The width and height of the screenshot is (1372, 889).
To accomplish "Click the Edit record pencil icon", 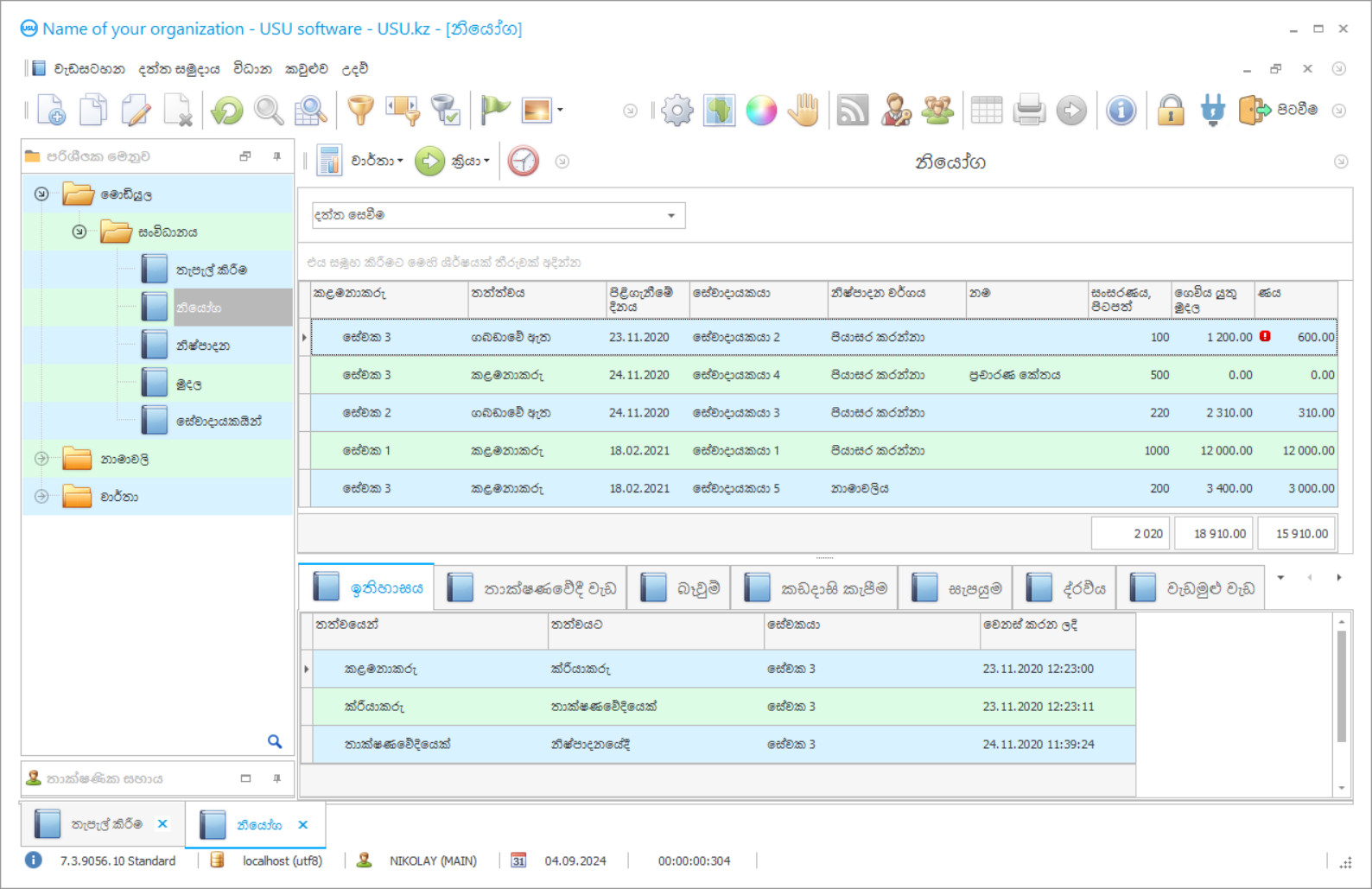I will click(136, 111).
